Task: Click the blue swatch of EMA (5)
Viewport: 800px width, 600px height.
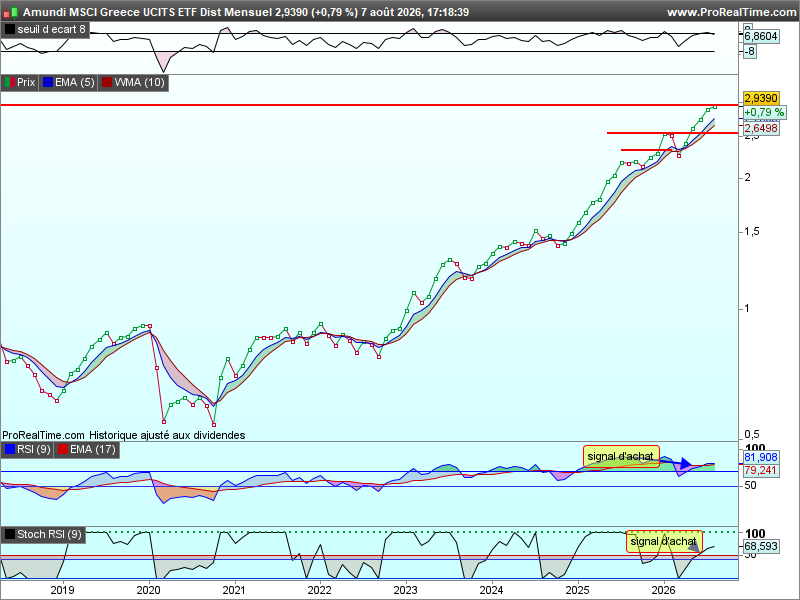Action: pos(48,82)
